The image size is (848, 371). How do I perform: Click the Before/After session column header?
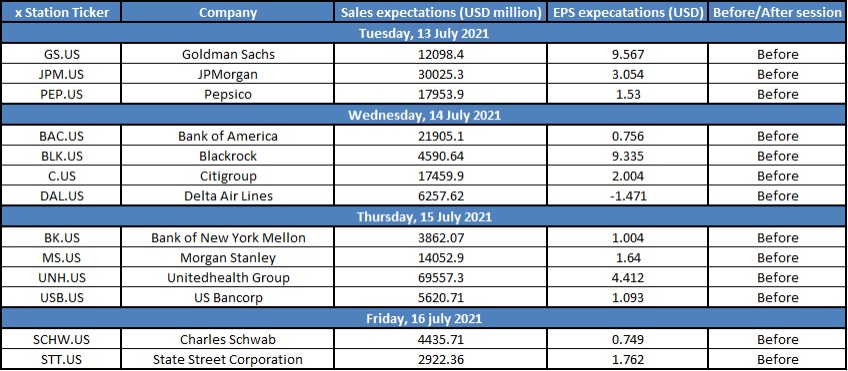click(777, 12)
